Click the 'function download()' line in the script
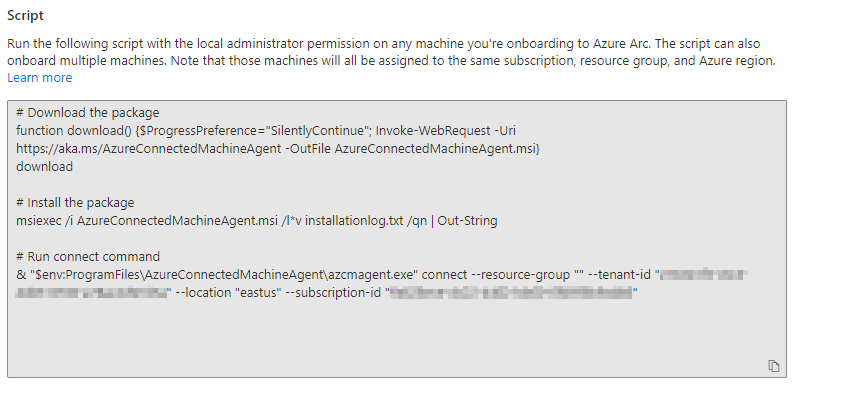Viewport: 854px width, 406px height. click(266, 131)
